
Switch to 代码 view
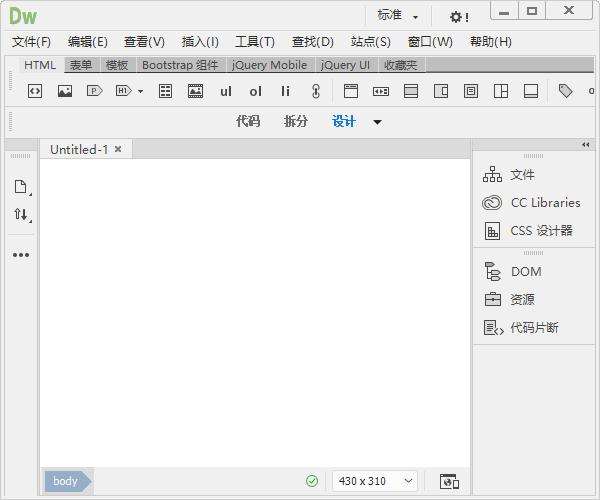point(248,122)
